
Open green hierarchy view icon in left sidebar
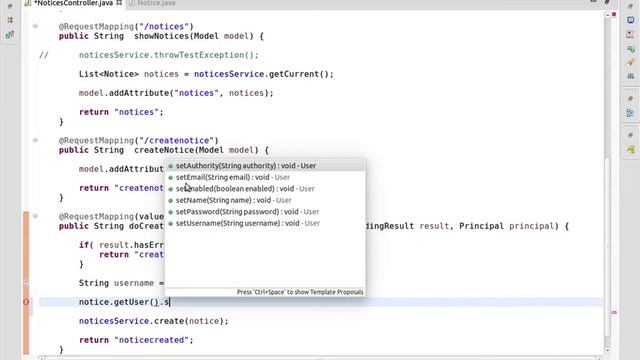click(x=10, y=35)
